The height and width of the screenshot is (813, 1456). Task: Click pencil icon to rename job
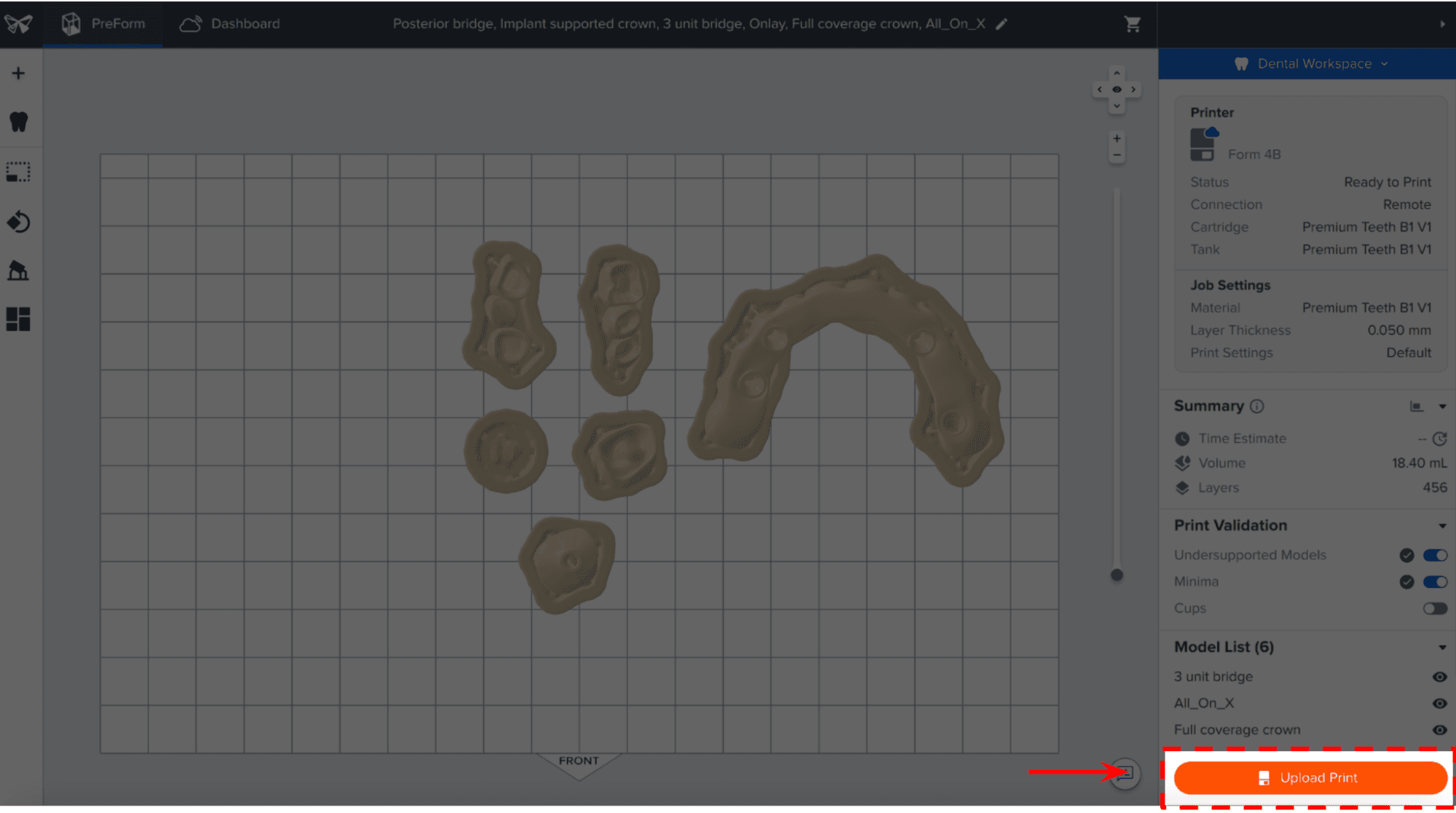(x=1002, y=24)
